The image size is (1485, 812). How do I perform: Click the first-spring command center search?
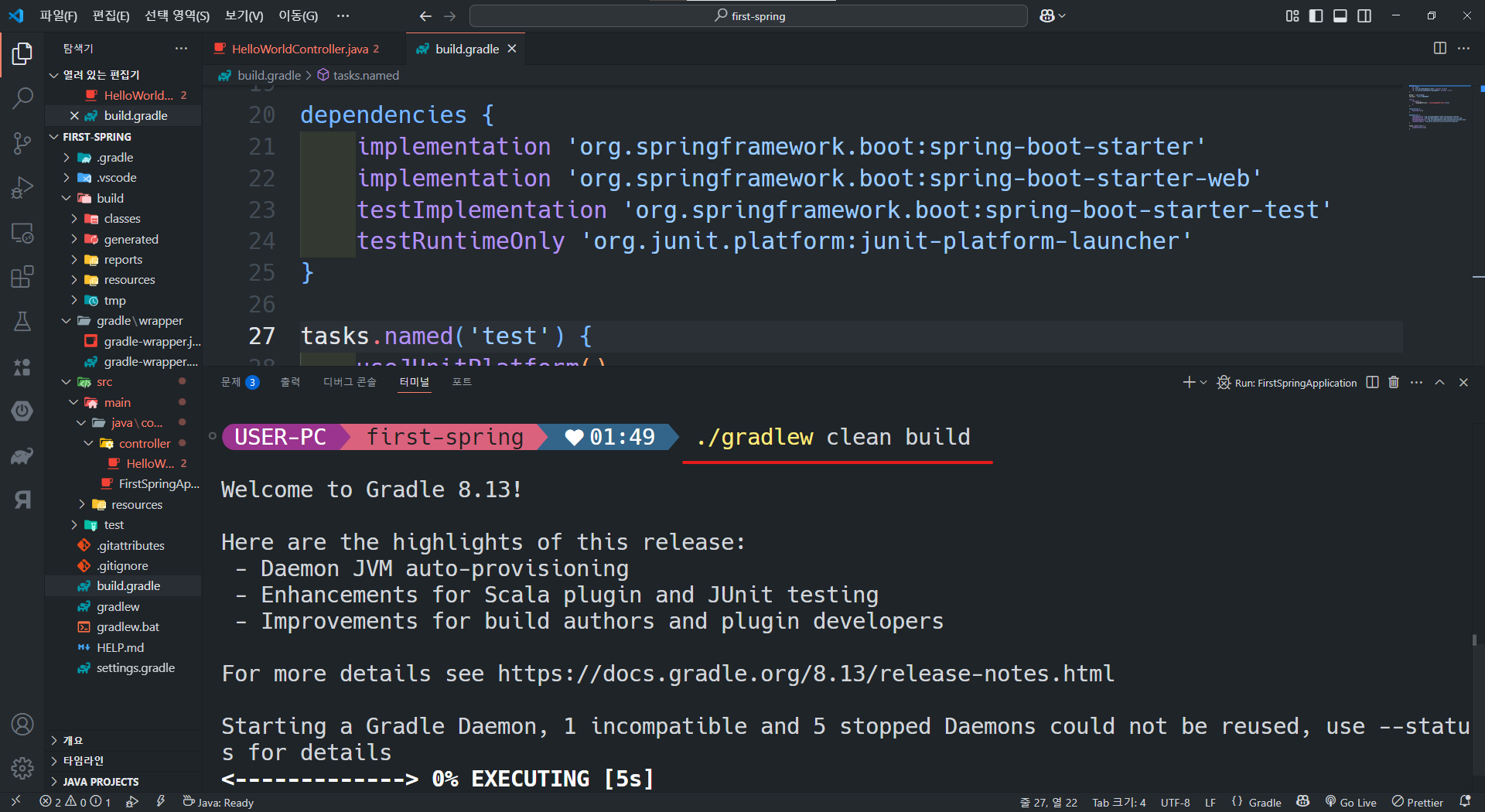pyautogui.click(x=749, y=15)
